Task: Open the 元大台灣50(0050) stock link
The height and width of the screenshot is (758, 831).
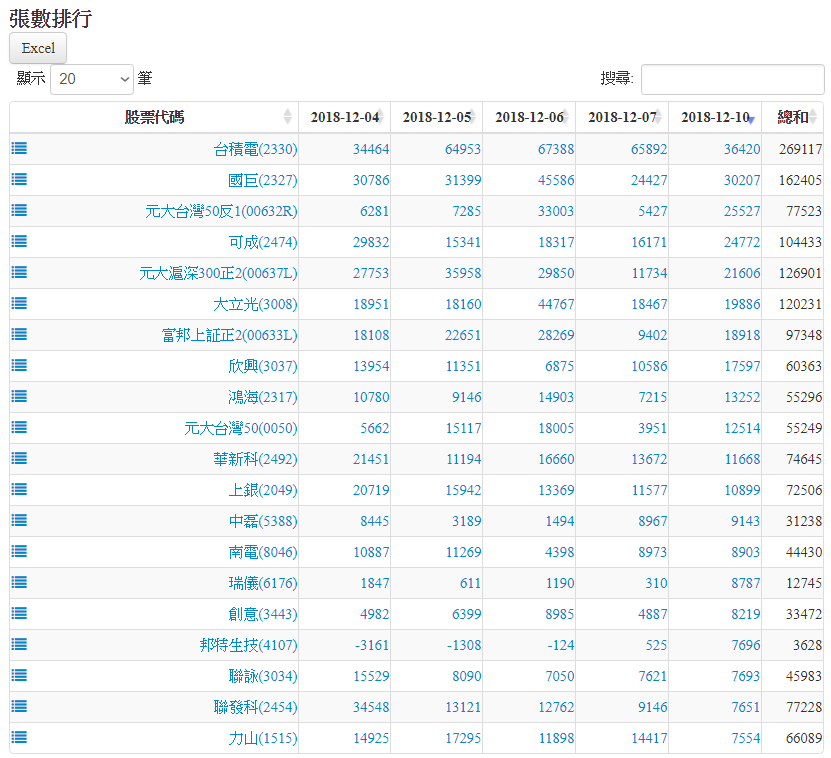Action: (240, 428)
